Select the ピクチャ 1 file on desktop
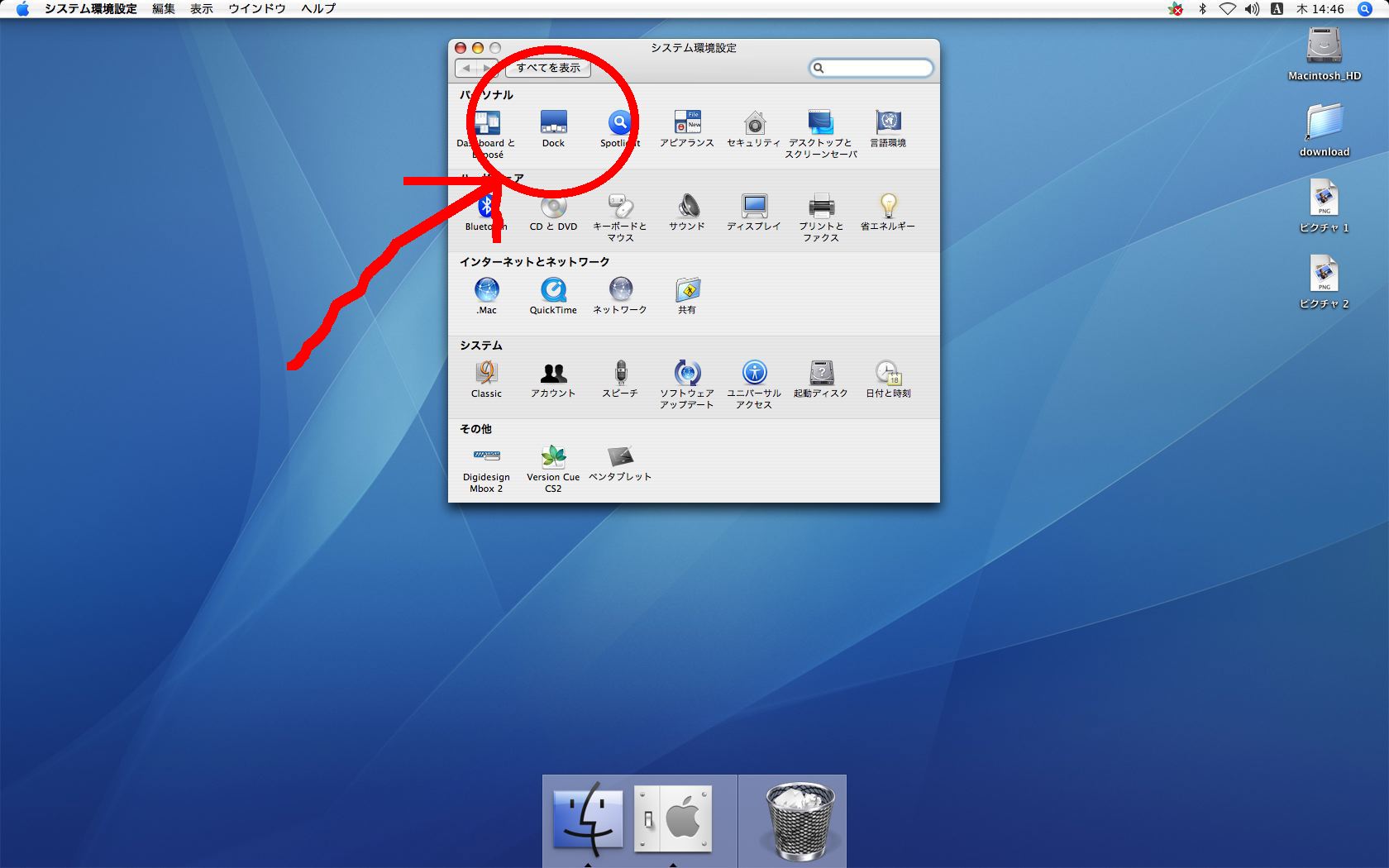Image resolution: width=1389 pixels, height=868 pixels. coord(1325,206)
